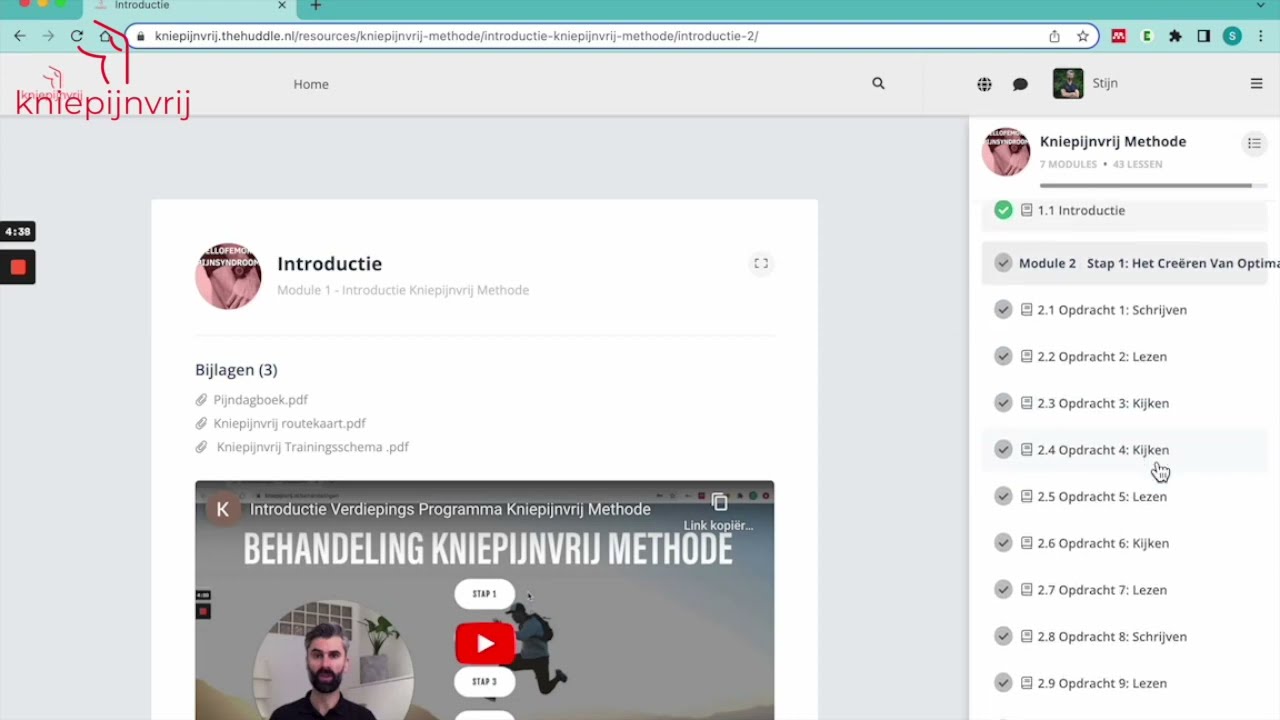Toggle check for 2.8 Opdracht 8: Schrijven
This screenshot has height=720, width=1280.
[x=1003, y=636]
